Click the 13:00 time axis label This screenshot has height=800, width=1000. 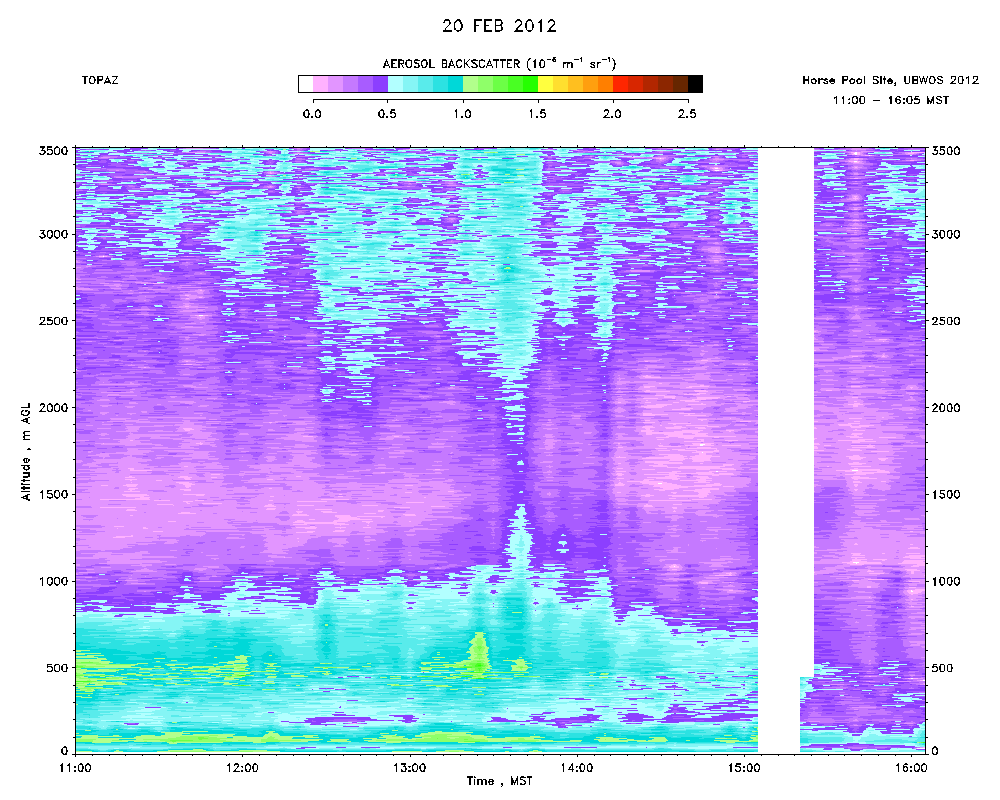[409, 768]
